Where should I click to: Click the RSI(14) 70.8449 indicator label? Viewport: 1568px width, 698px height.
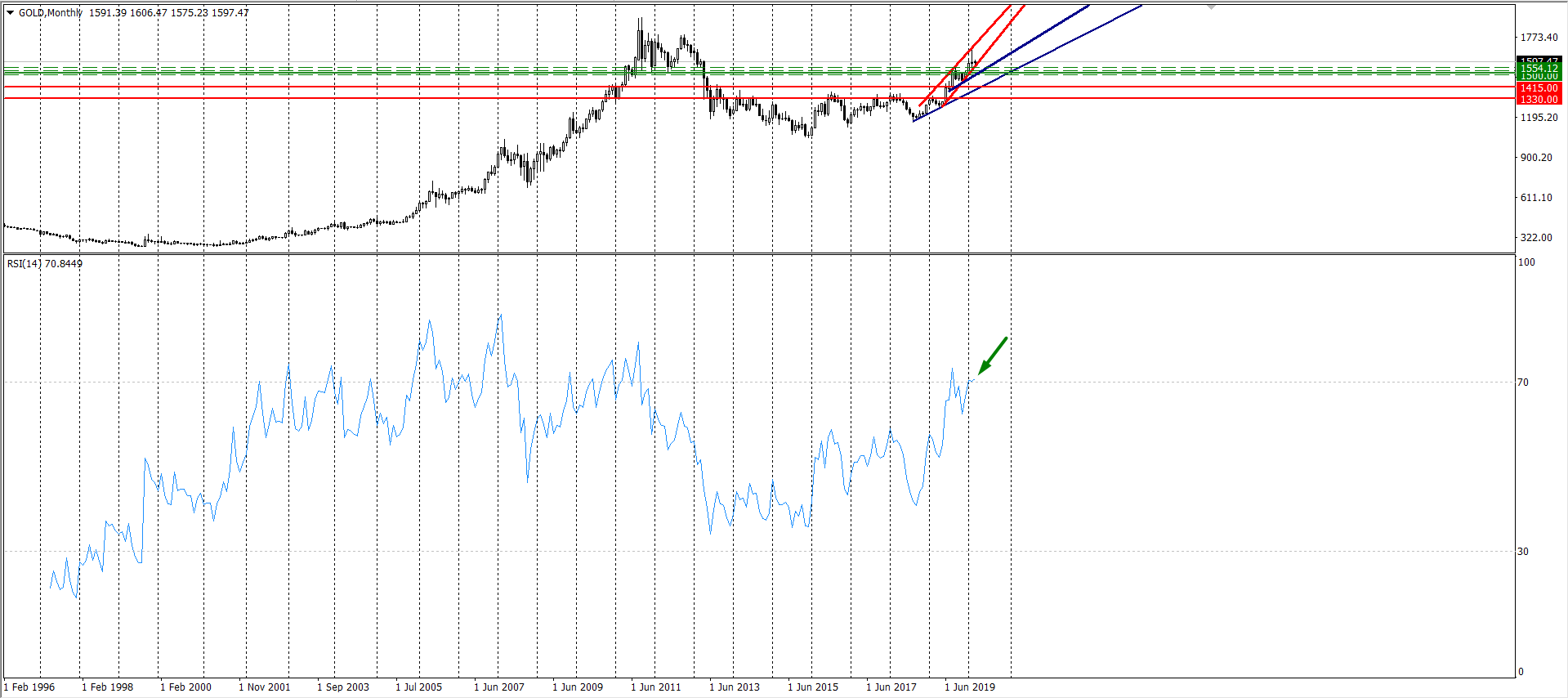tap(45, 264)
